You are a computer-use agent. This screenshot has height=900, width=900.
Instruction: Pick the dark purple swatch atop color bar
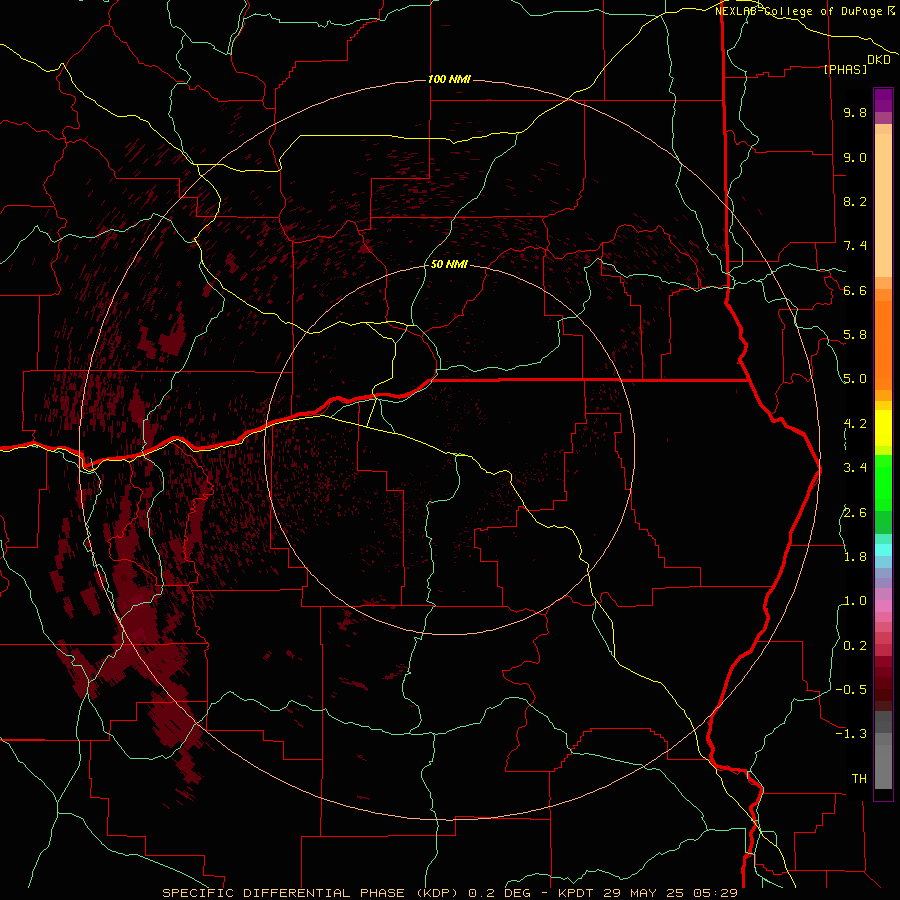click(883, 97)
